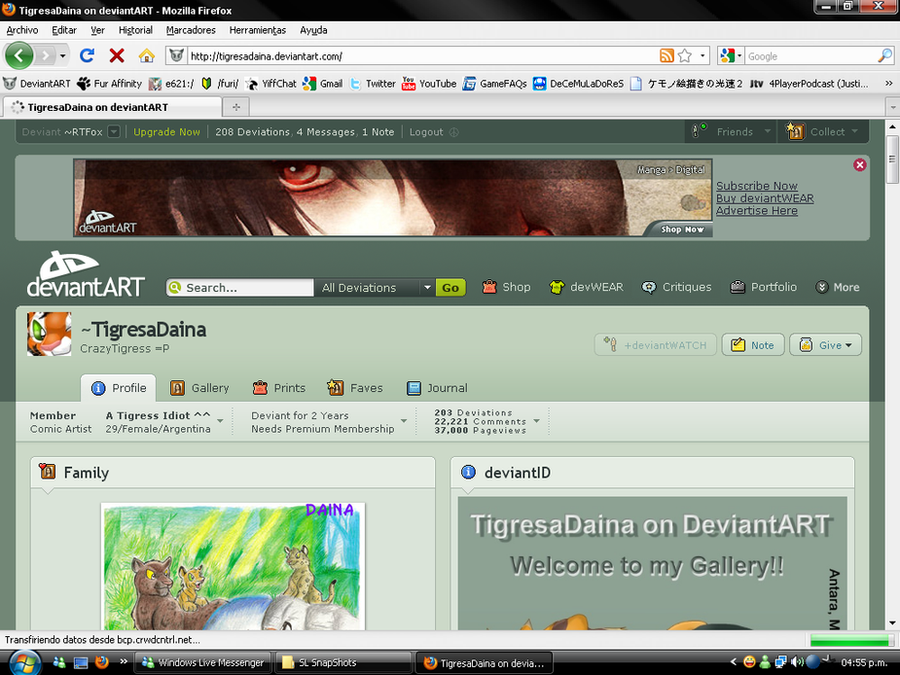This screenshot has width=900, height=675.
Task: Open a new browser tab
Action: point(236,107)
